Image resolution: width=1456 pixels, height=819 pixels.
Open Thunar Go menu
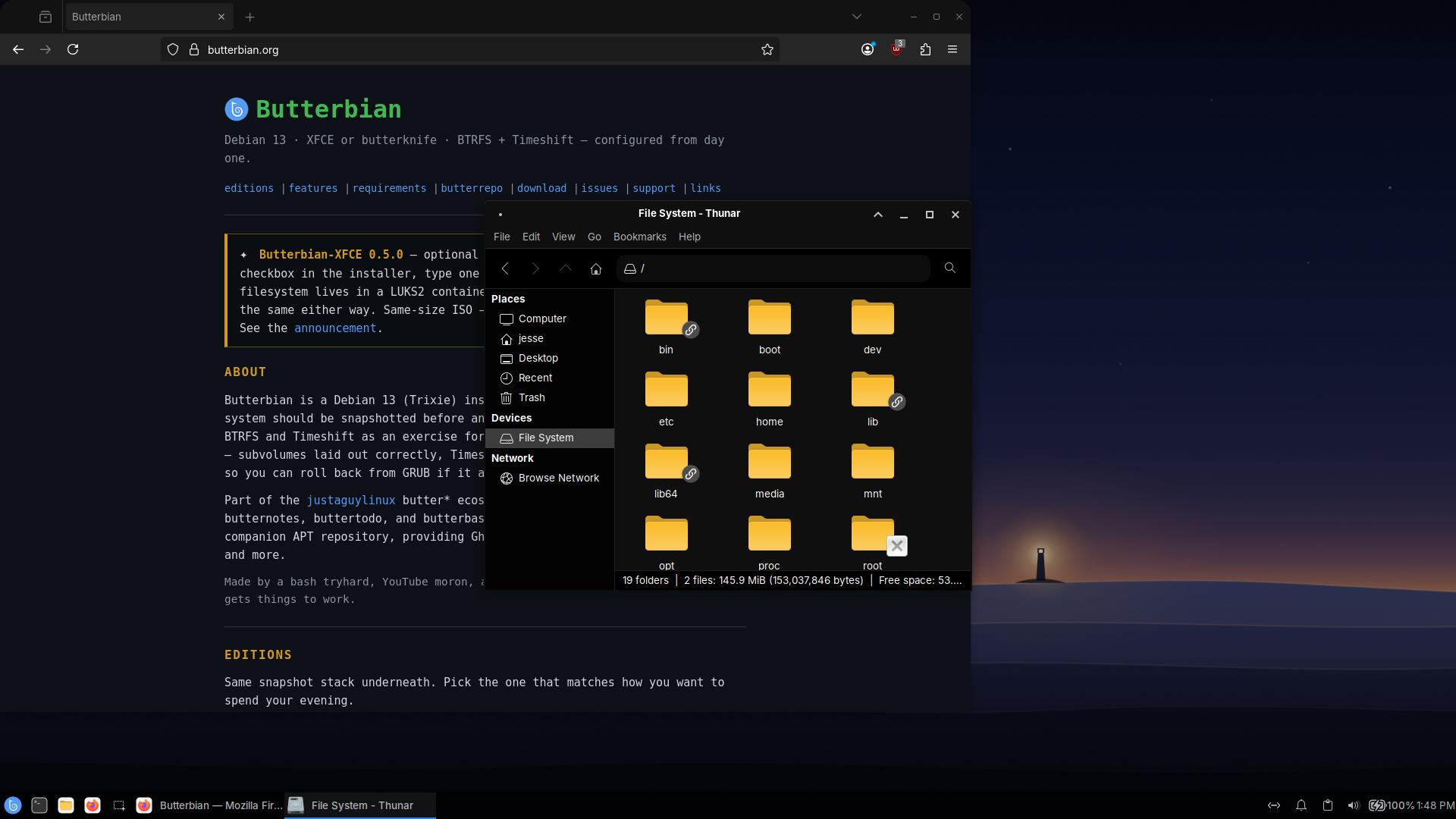595,237
